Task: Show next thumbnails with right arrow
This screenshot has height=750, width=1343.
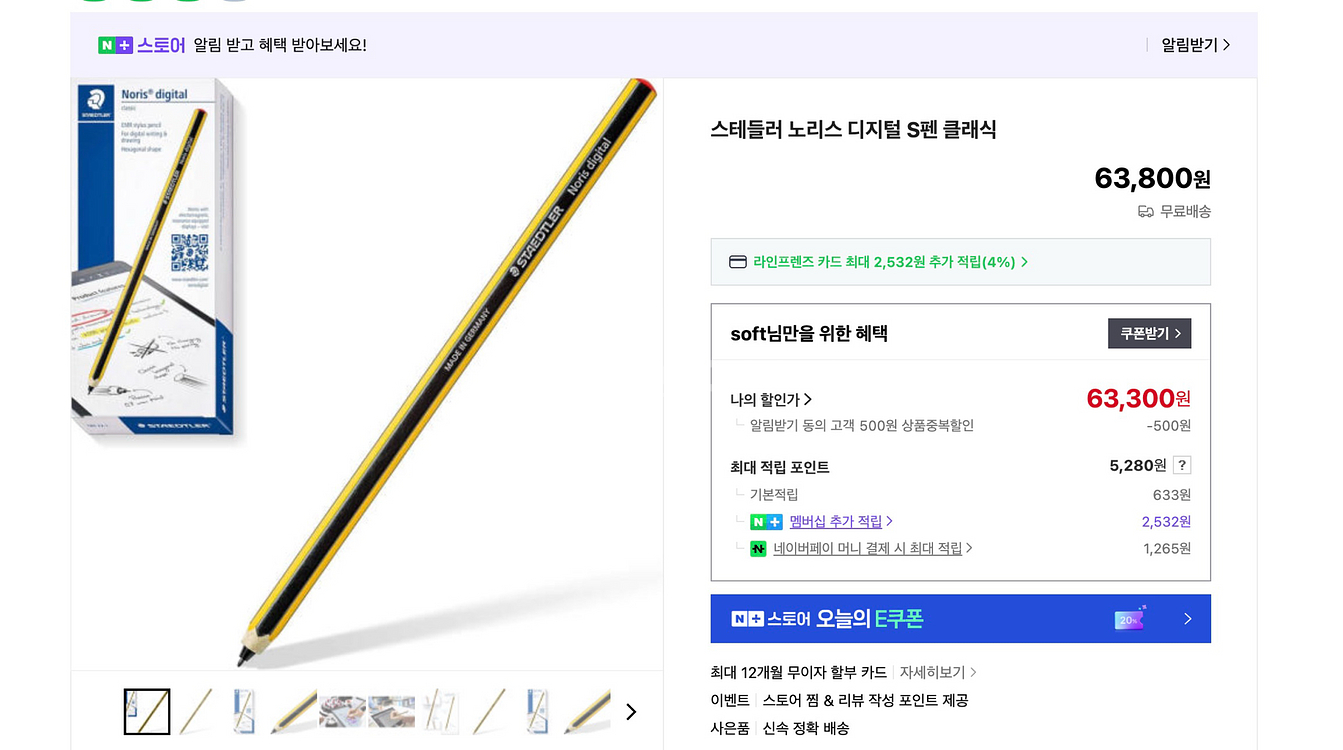Action: point(631,712)
